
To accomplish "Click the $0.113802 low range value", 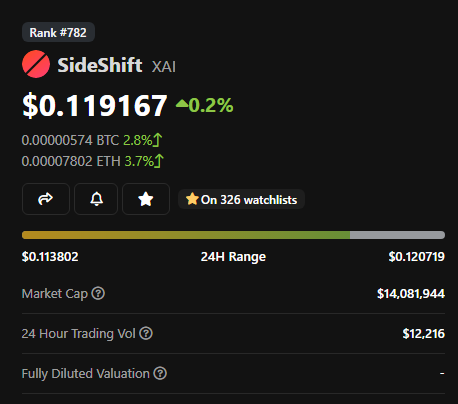I will click(x=50, y=257).
